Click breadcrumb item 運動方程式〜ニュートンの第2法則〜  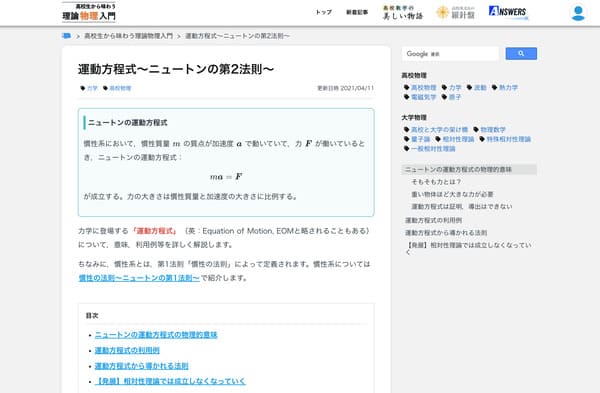point(237,36)
